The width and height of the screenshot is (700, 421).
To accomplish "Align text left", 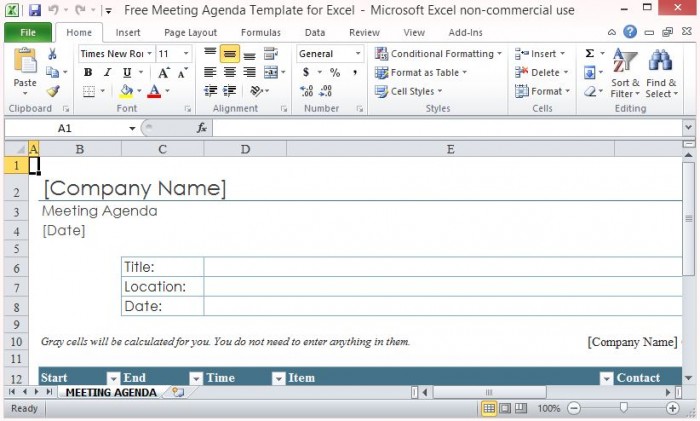I will pos(210,72).
